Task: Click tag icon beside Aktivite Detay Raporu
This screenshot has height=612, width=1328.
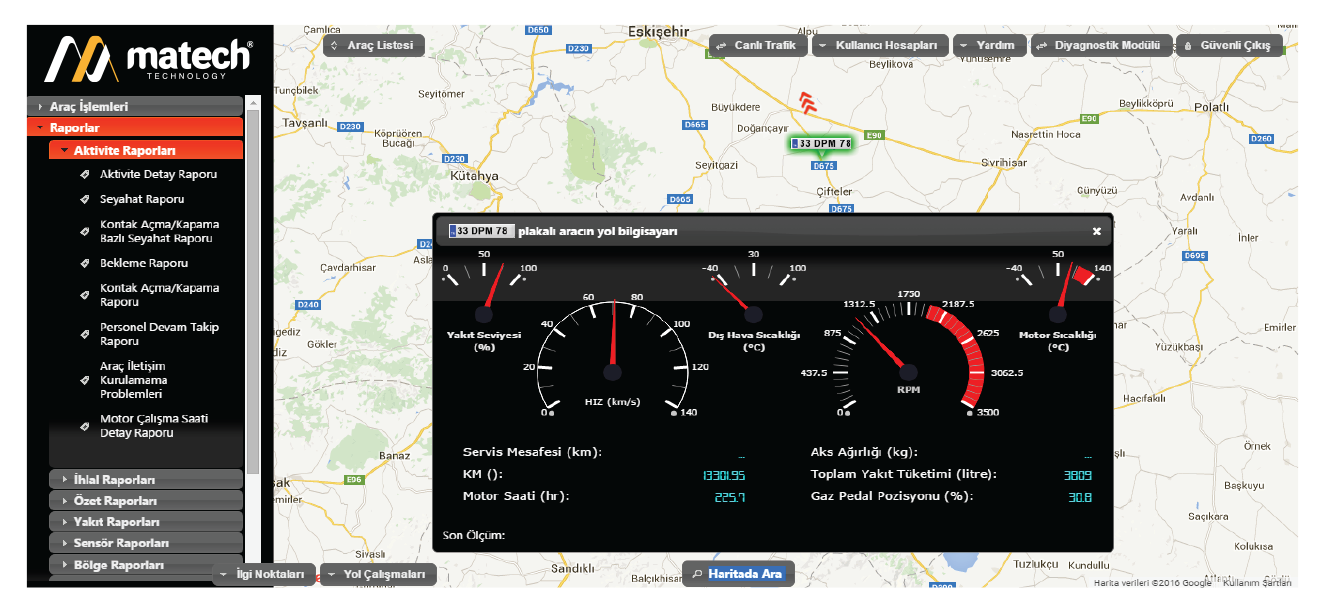Action: 86,174
